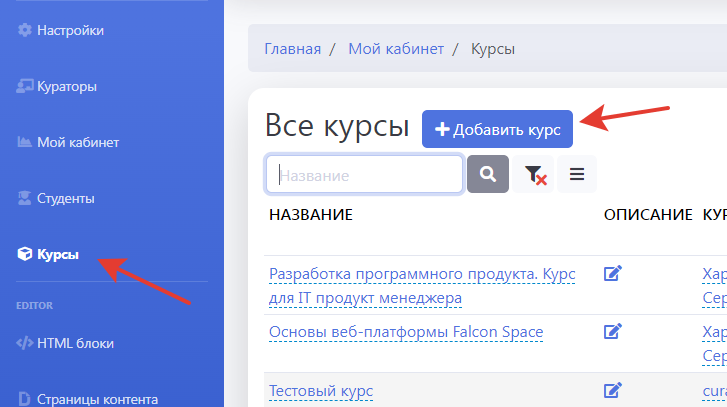
Task: Open Мой кабинет in the sidebar
Action: tap(77, 142)
